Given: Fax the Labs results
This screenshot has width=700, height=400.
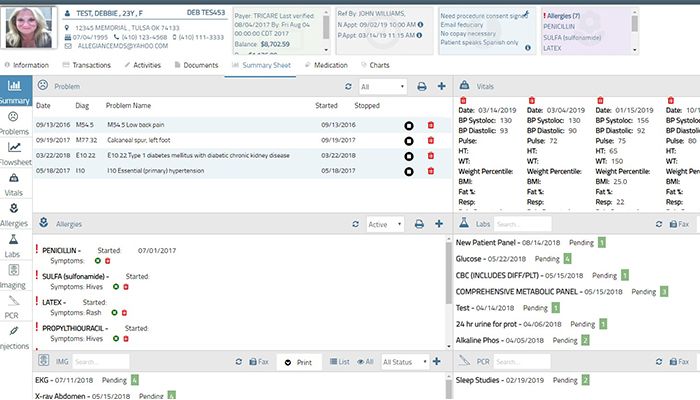Looking at the screenshot, I should (679, 224).
